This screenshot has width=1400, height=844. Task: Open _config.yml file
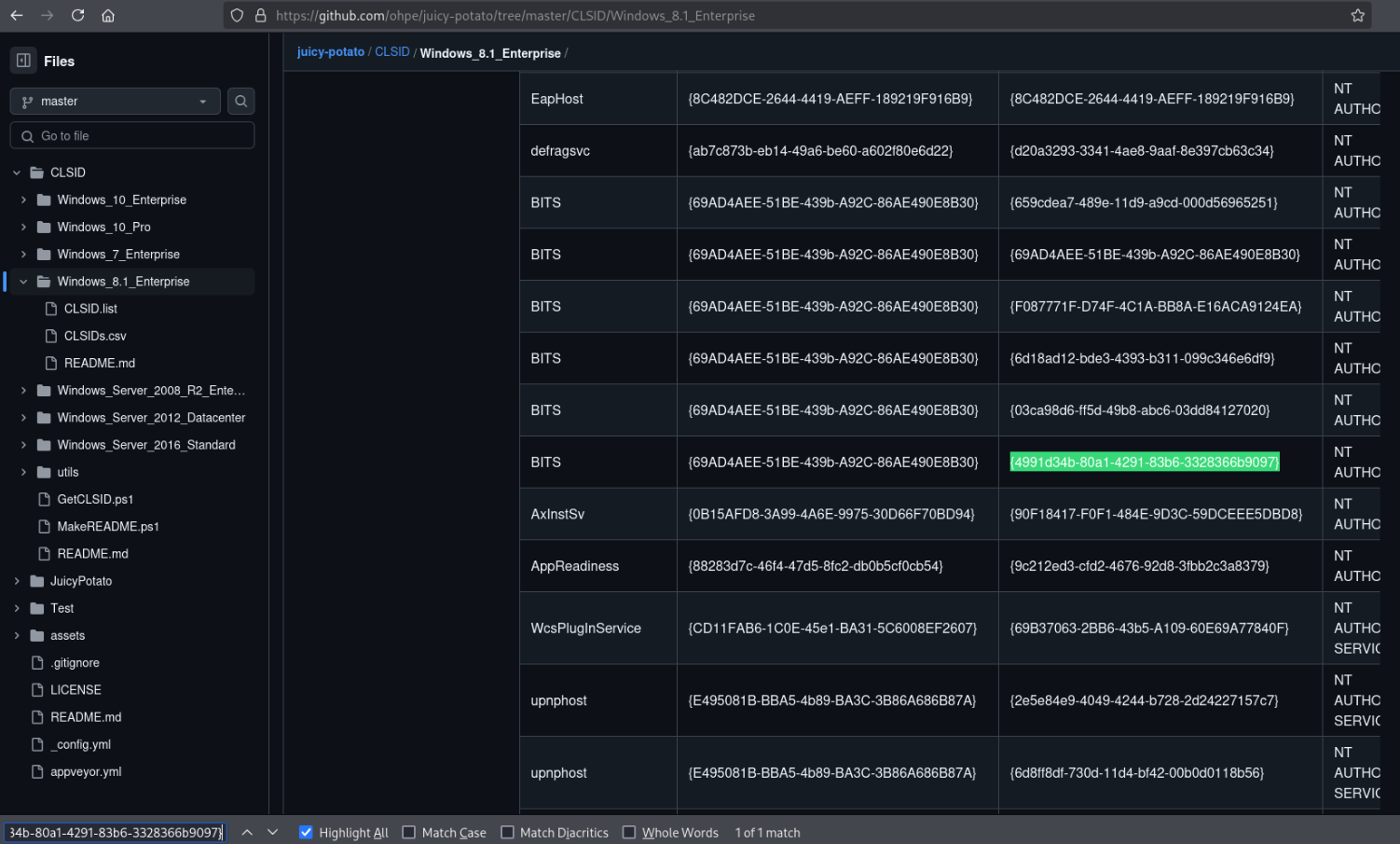(80, 744)
